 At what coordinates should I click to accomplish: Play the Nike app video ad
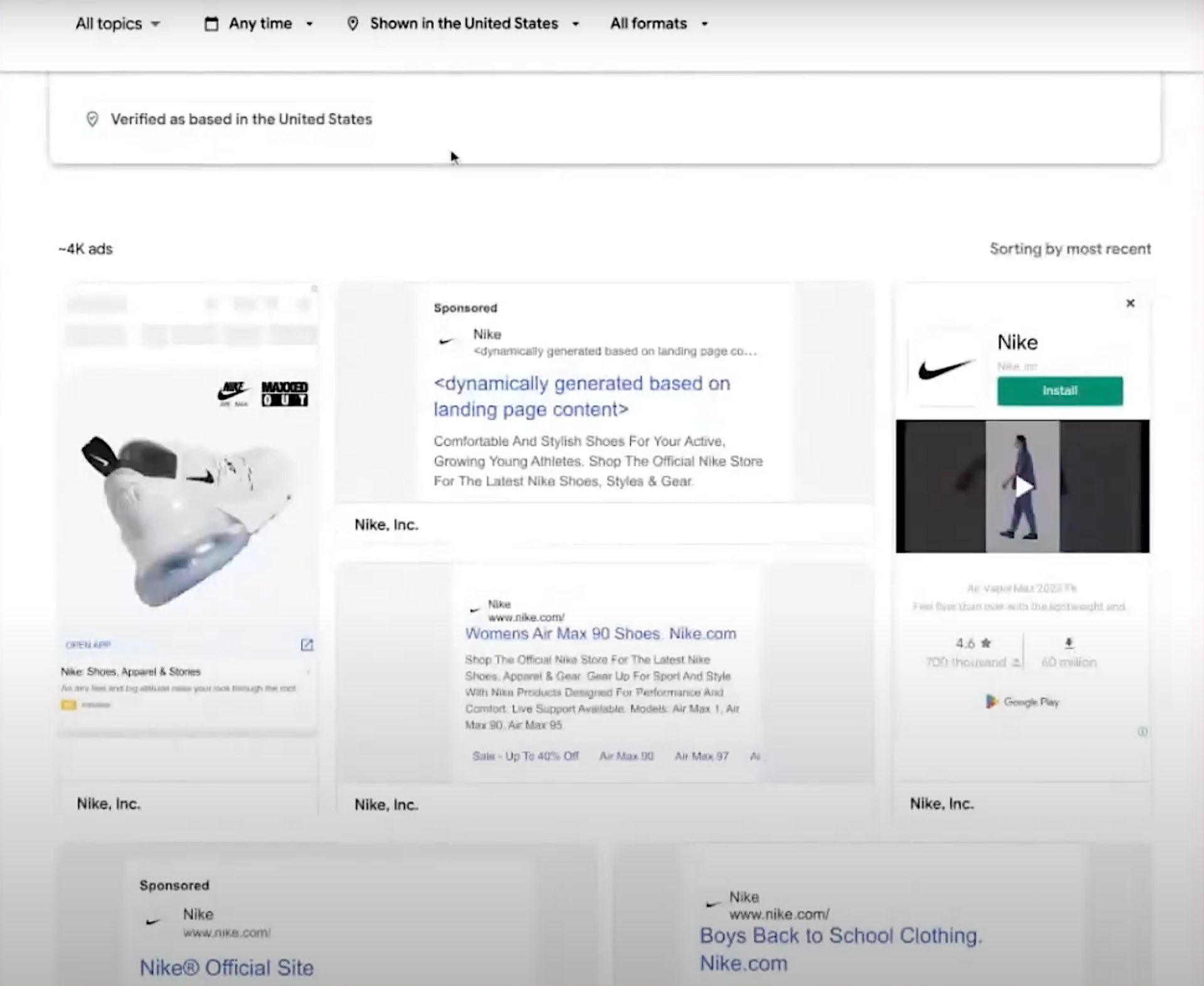click(x=1023, y=487)
